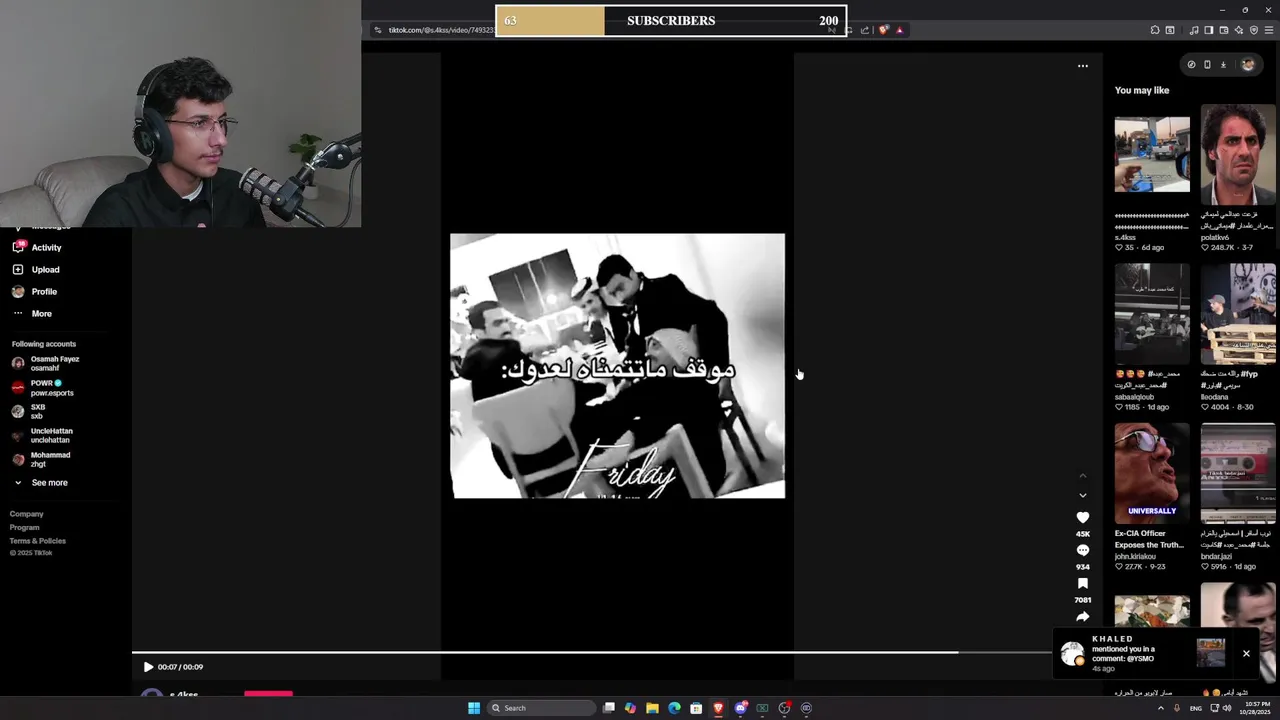1280x720 pixels.
Task: Open Terms & Policies footer link
Action: (38, 540)
